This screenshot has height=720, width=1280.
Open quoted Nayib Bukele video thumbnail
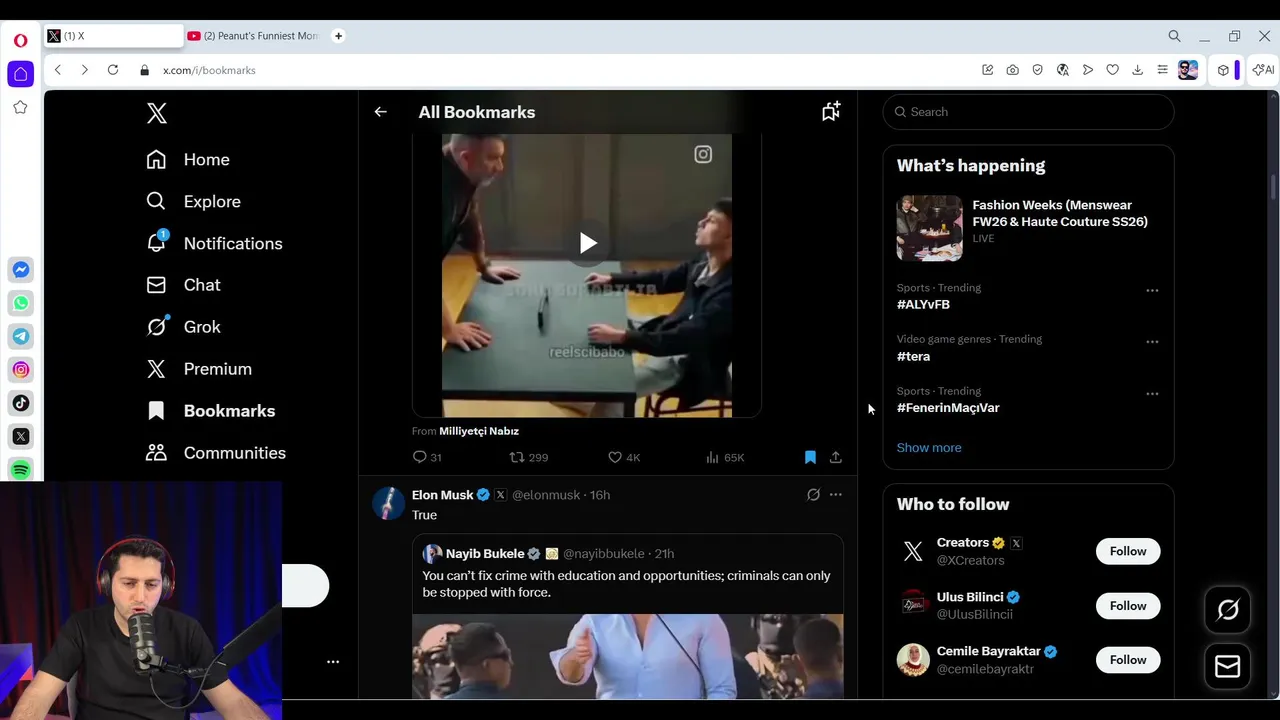(x=627, y=656)
